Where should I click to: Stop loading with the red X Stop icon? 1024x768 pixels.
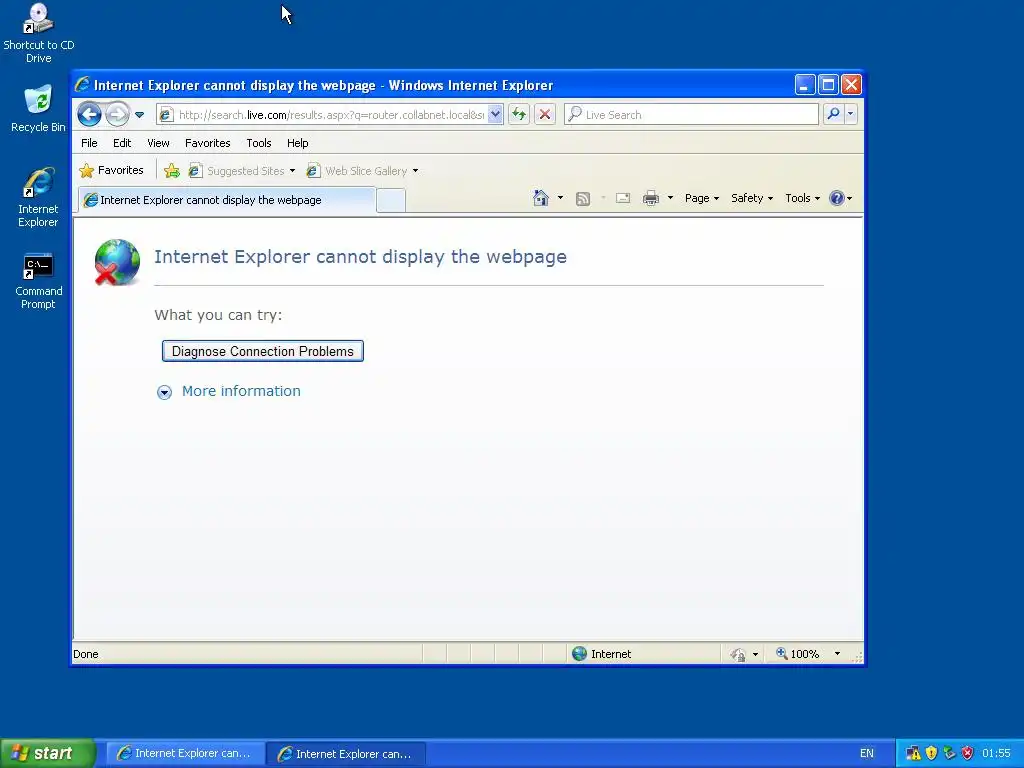pyautogui.click(x=545, y=115)
